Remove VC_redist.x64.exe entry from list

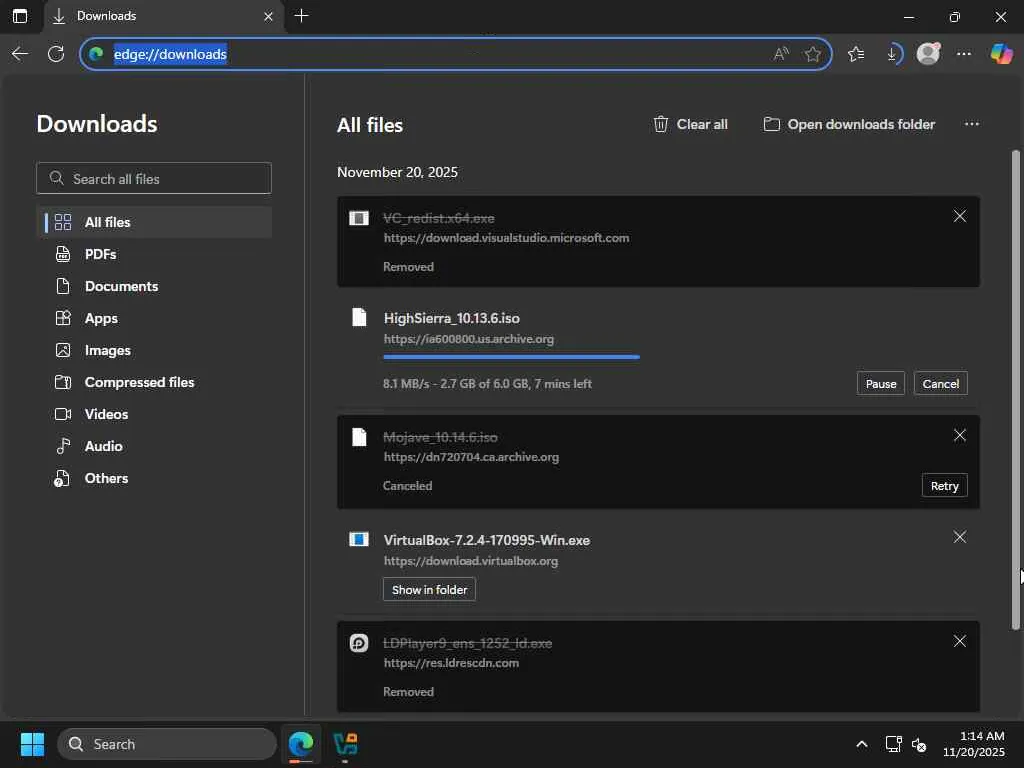coord(959,217)
